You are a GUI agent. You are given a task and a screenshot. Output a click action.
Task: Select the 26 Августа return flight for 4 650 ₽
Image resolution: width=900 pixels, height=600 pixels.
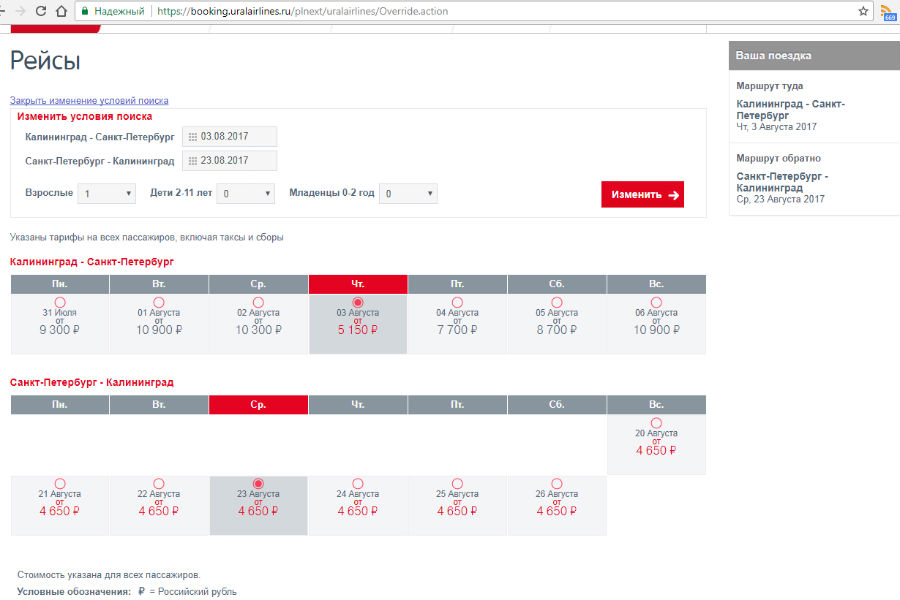[x=557, y=484]
